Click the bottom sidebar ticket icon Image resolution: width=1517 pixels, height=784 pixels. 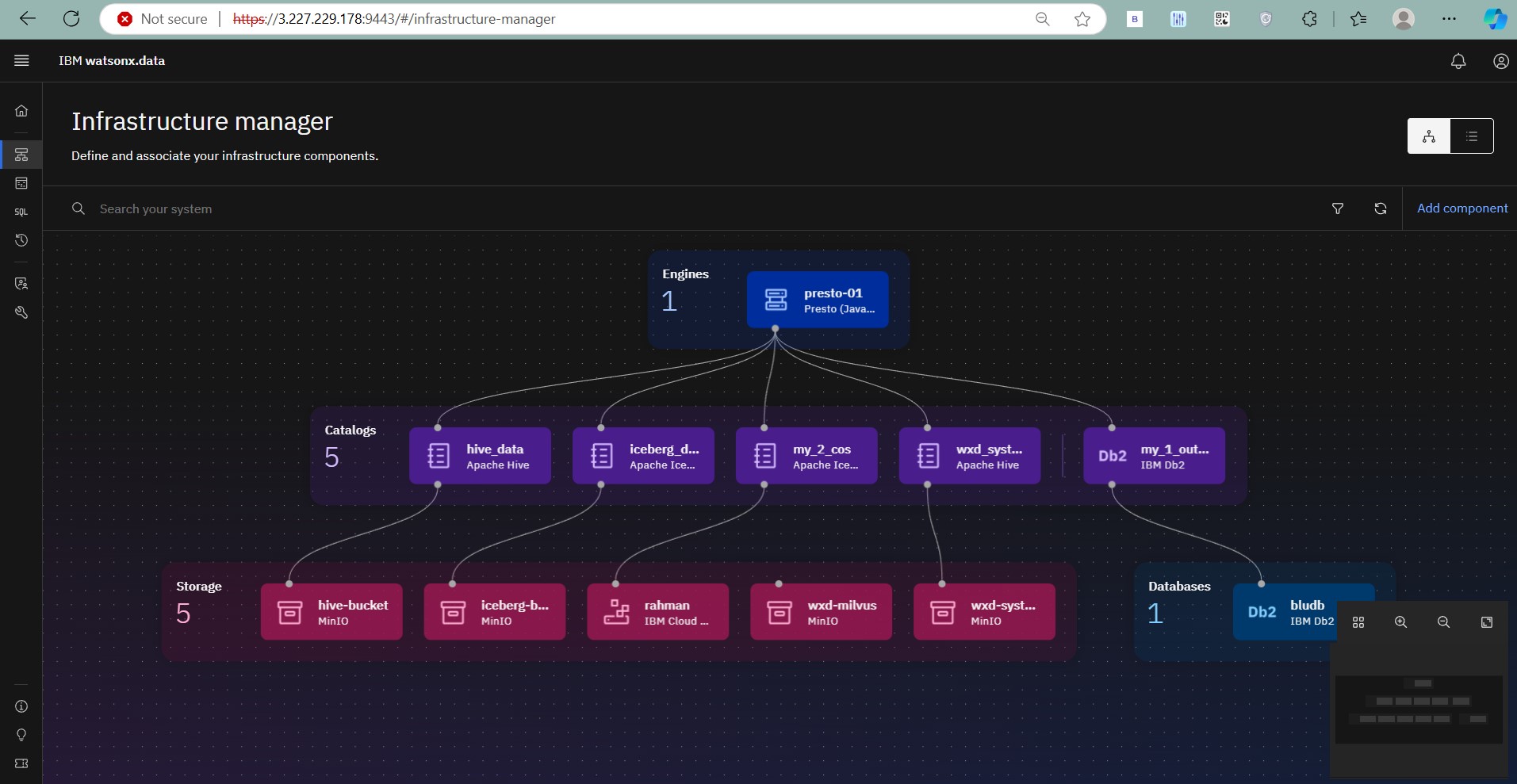click(x=21, y=763)
